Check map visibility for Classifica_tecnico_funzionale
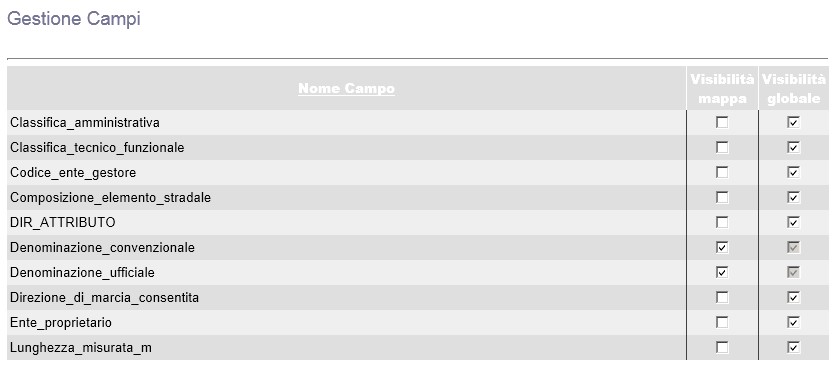Screen dimensions: 837x370 (722, 147)
